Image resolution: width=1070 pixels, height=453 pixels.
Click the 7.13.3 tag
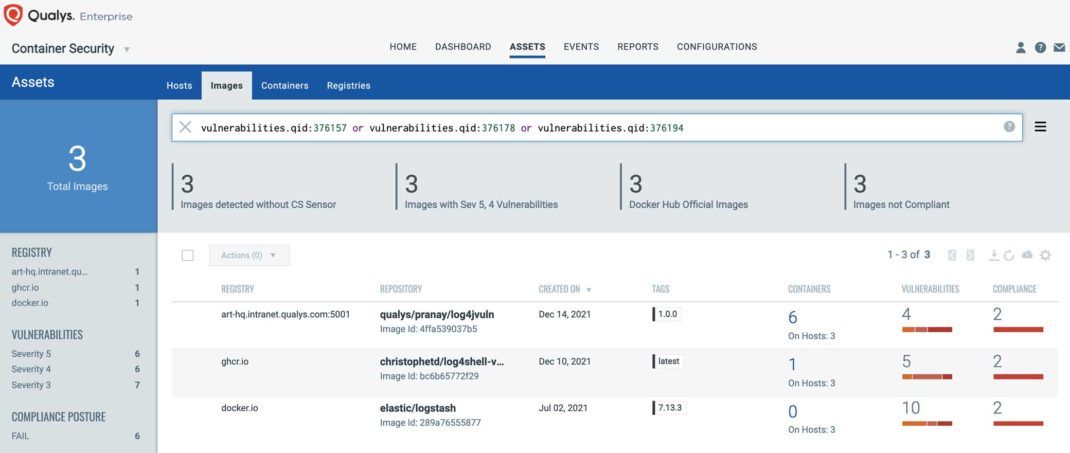[669, 408]
